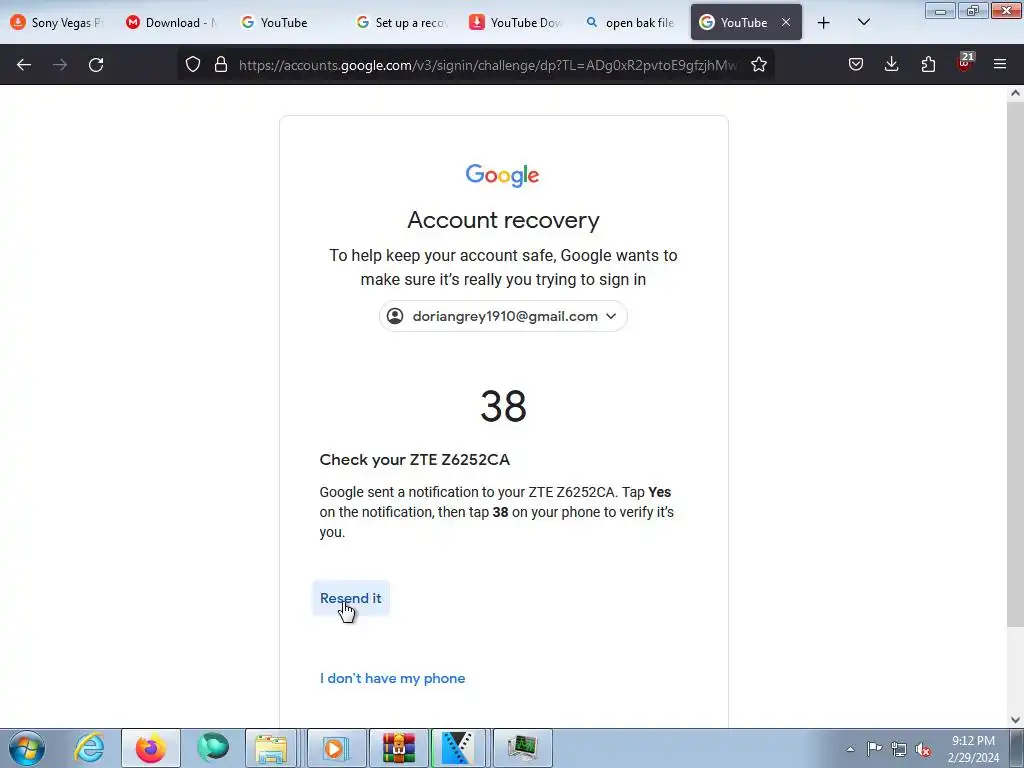Image resolution: width=1024 pixels, height=768 pixels.
Task: Reload the page with the refresh icon
Action: coord(96,65)
